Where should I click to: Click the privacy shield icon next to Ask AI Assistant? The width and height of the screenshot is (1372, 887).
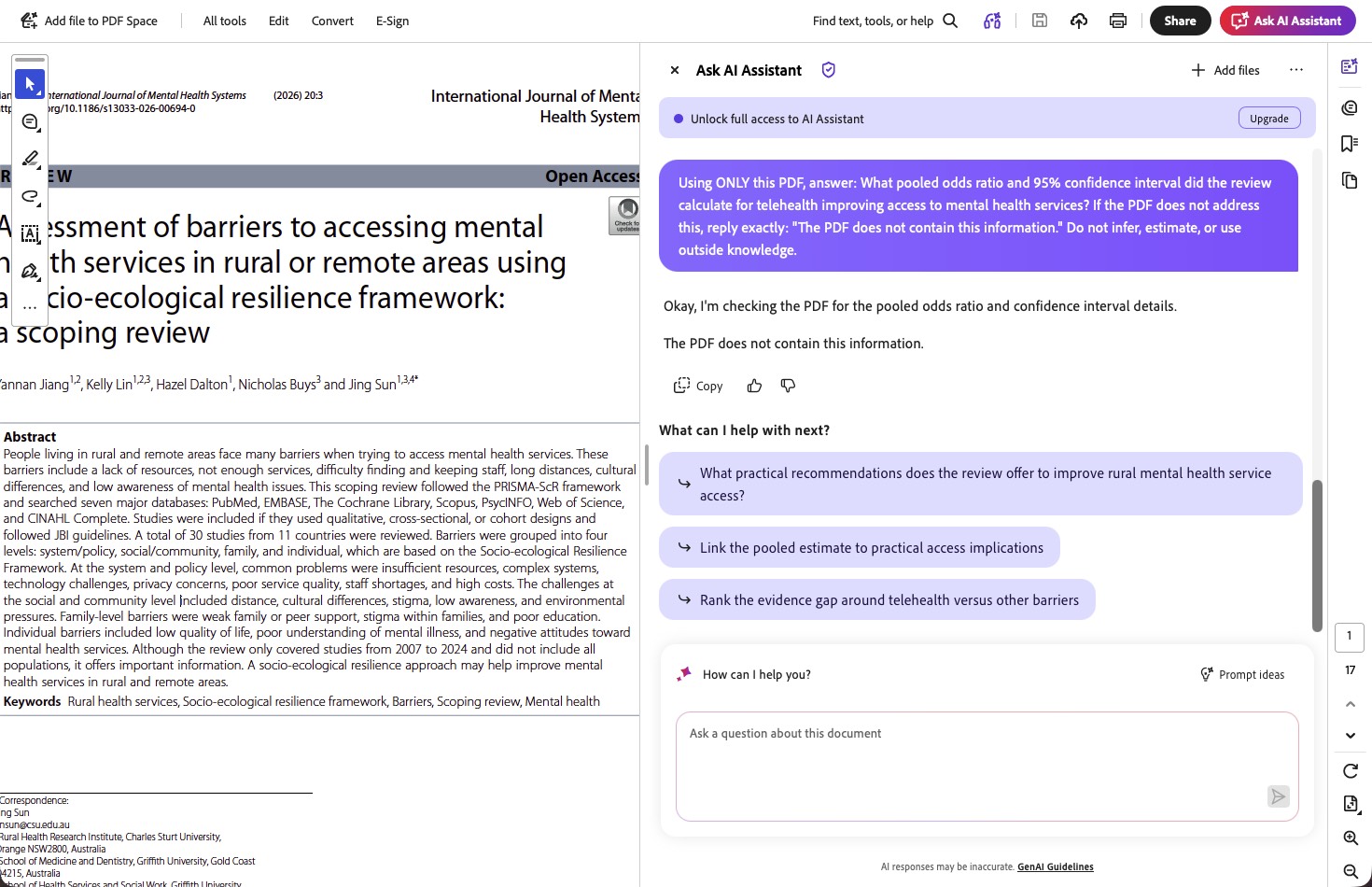(828, 70)
